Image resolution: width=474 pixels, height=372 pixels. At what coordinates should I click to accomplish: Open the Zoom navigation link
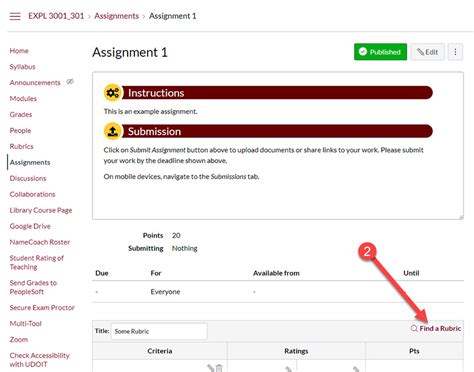click(19, 339)
